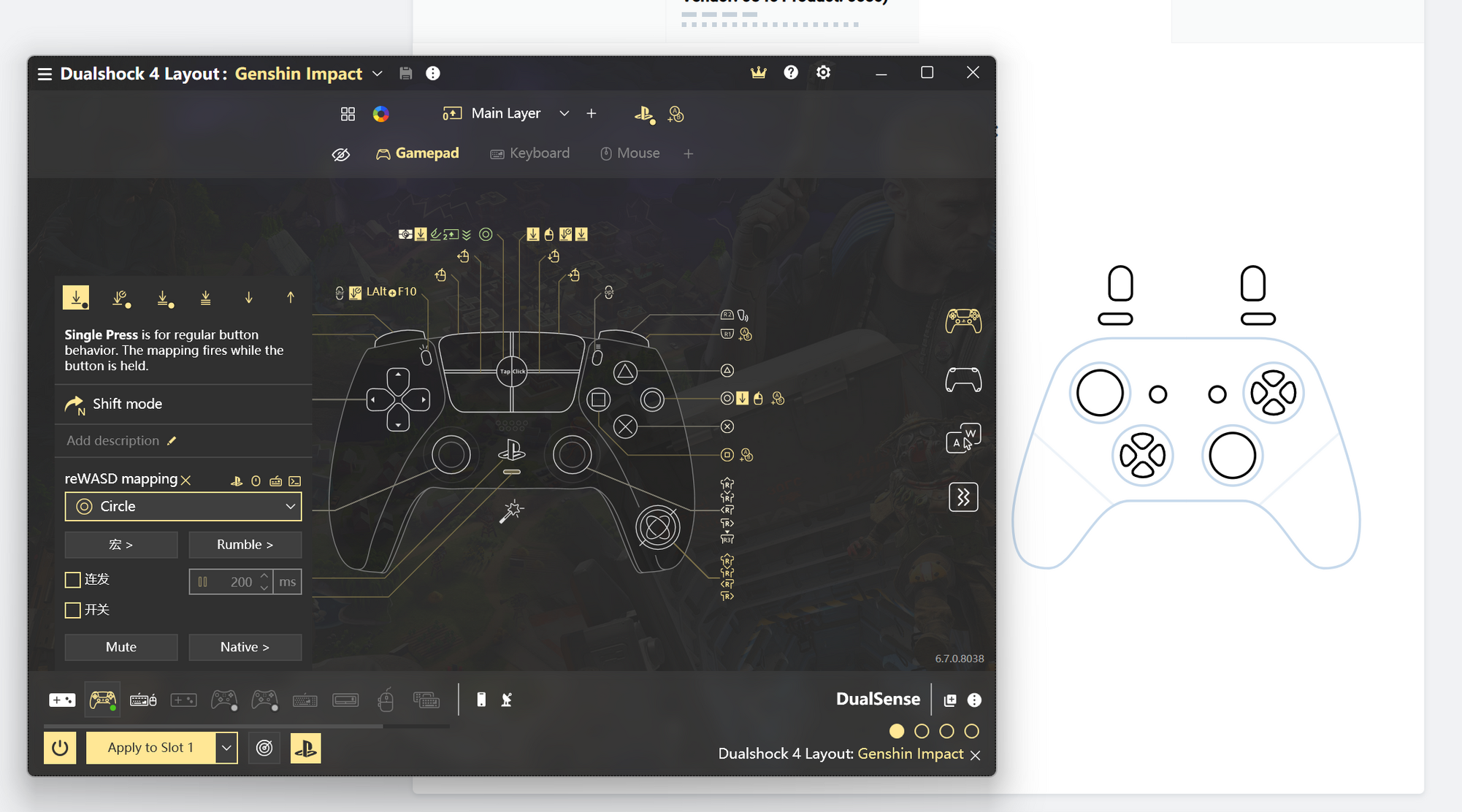Select the keyboard and mouse group device icon

pyautogui.click(x=143, y=700)
